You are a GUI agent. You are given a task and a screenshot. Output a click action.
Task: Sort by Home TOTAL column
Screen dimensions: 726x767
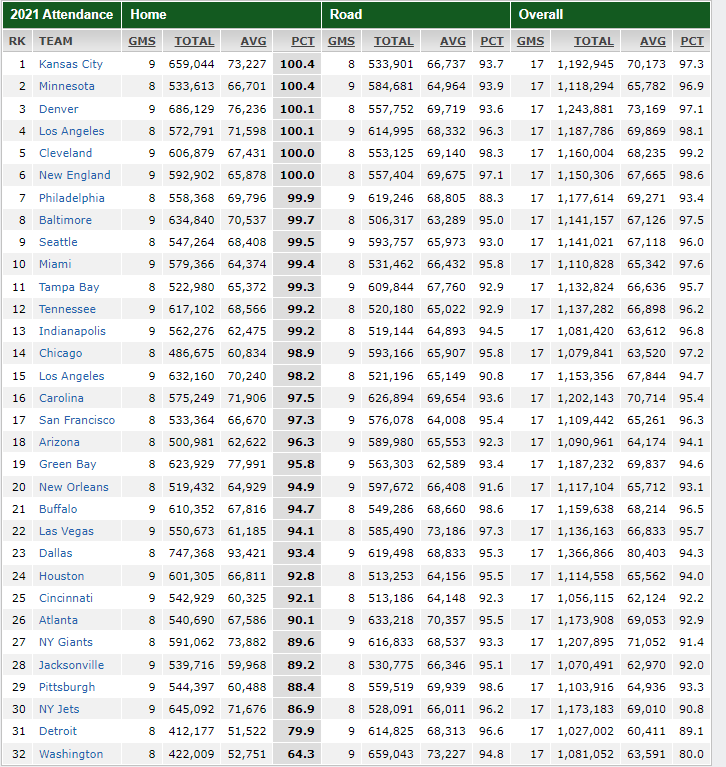(194, 42)
